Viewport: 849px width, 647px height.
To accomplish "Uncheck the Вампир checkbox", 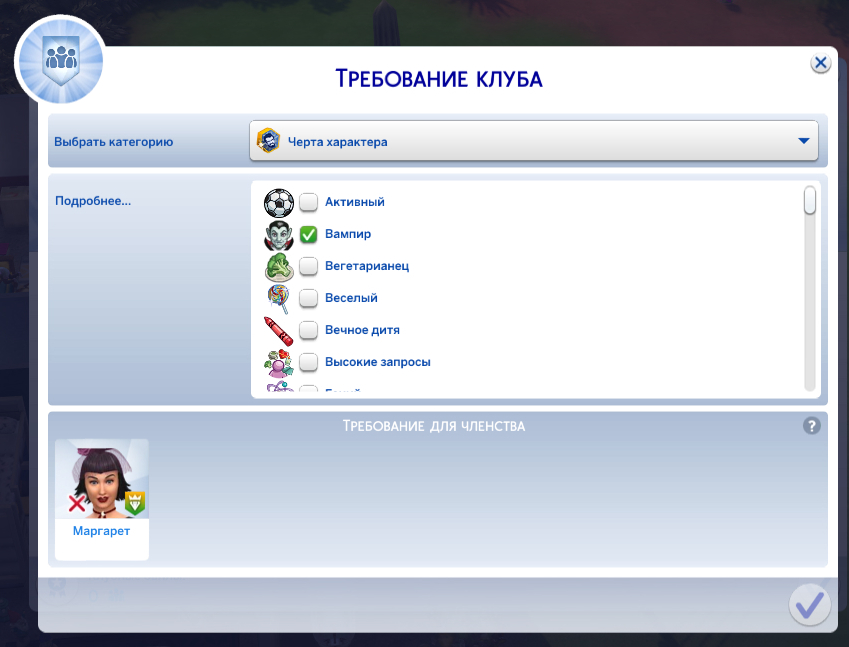I will tap(309, 234).
